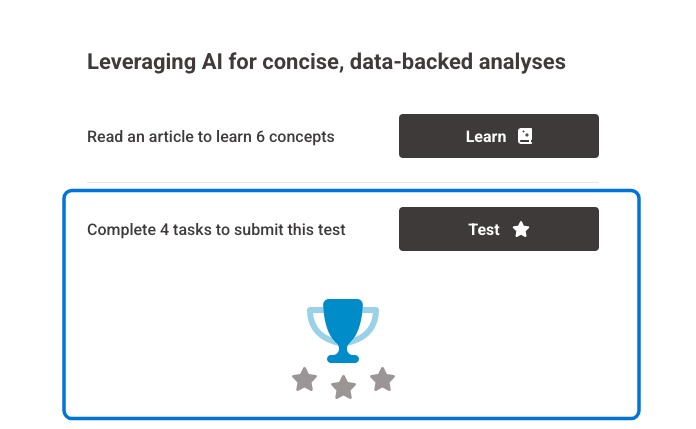Screen dimensions: 696x429
Task: Click the trophy's stem and base
Action: 343,353
